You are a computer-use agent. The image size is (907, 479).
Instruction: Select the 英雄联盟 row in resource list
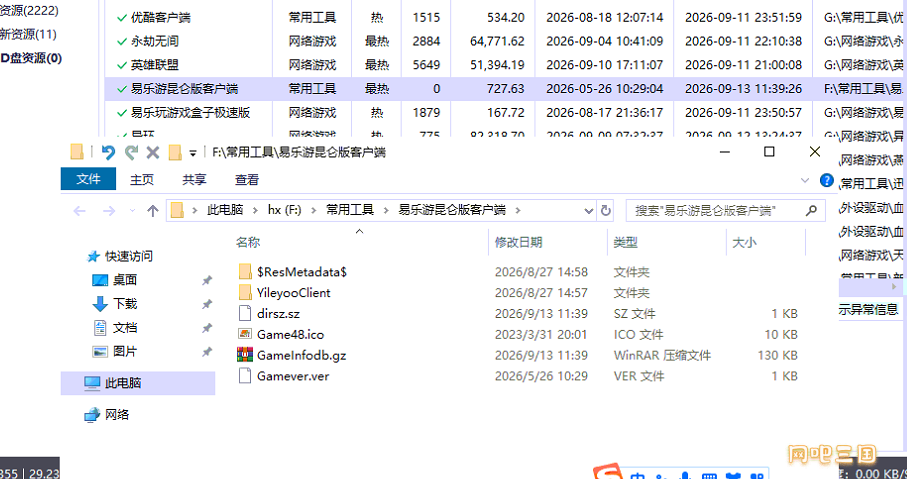click(x=506, y=65)
